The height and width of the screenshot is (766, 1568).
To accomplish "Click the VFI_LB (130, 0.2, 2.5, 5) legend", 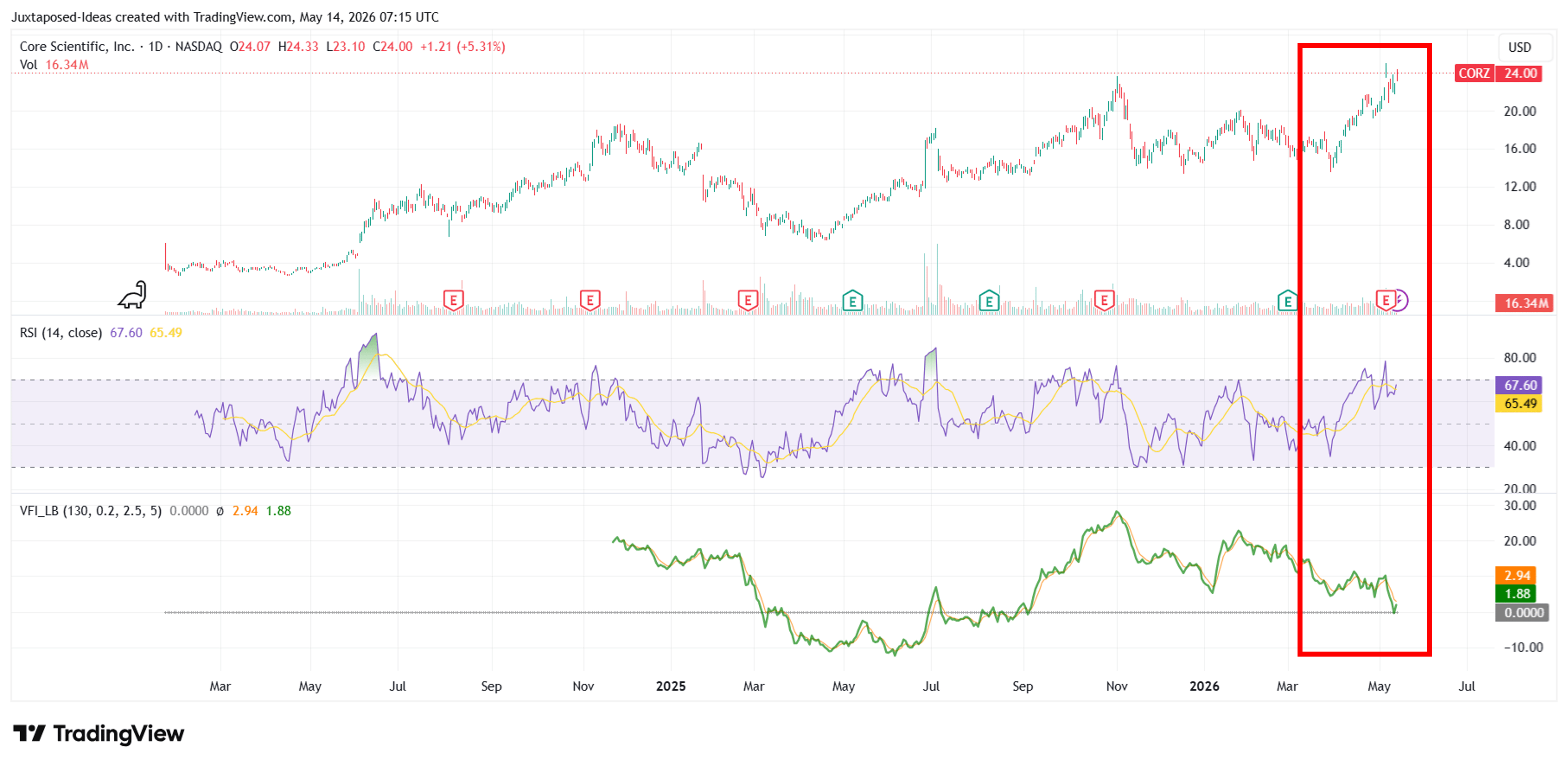I will [x=91, y=511].
